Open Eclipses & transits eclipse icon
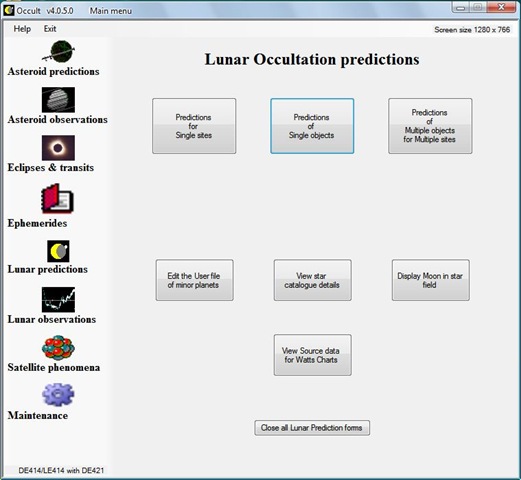The image size is (521, 480). pyautogui.click(x=58, y=148)
